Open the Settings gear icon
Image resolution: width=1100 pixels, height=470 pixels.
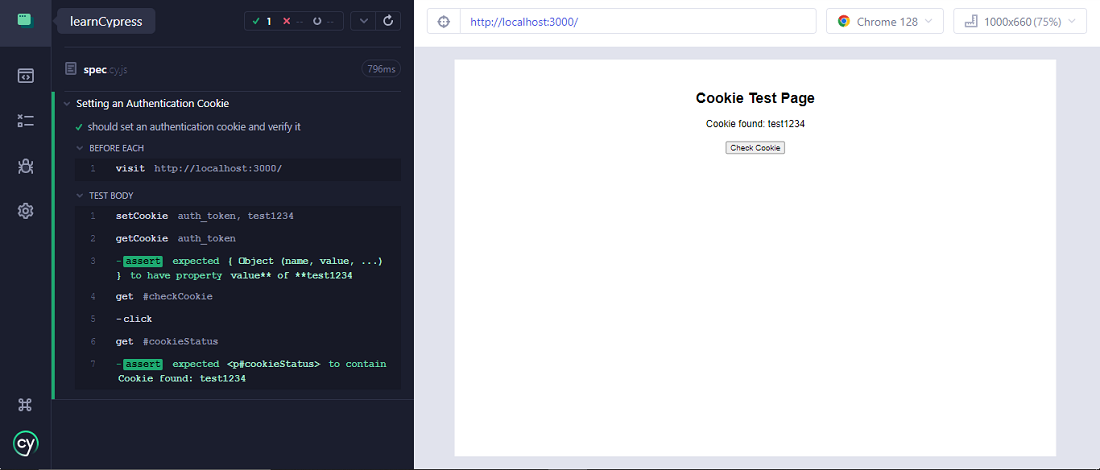(25, 210)
